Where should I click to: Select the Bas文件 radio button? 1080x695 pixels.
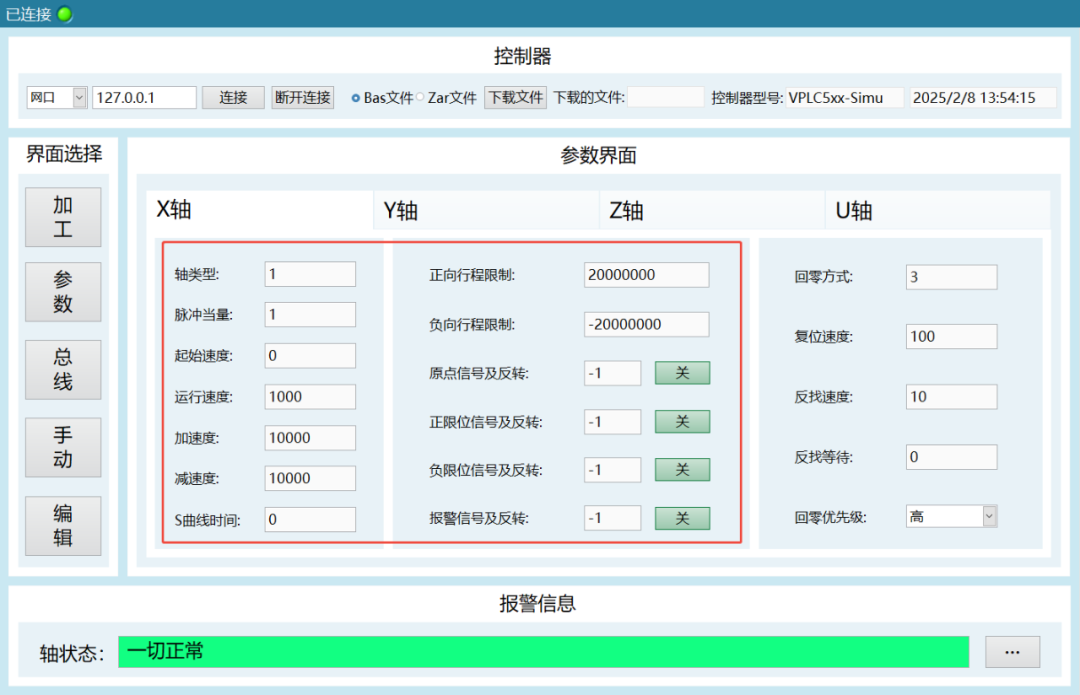(x=355, y=98)
